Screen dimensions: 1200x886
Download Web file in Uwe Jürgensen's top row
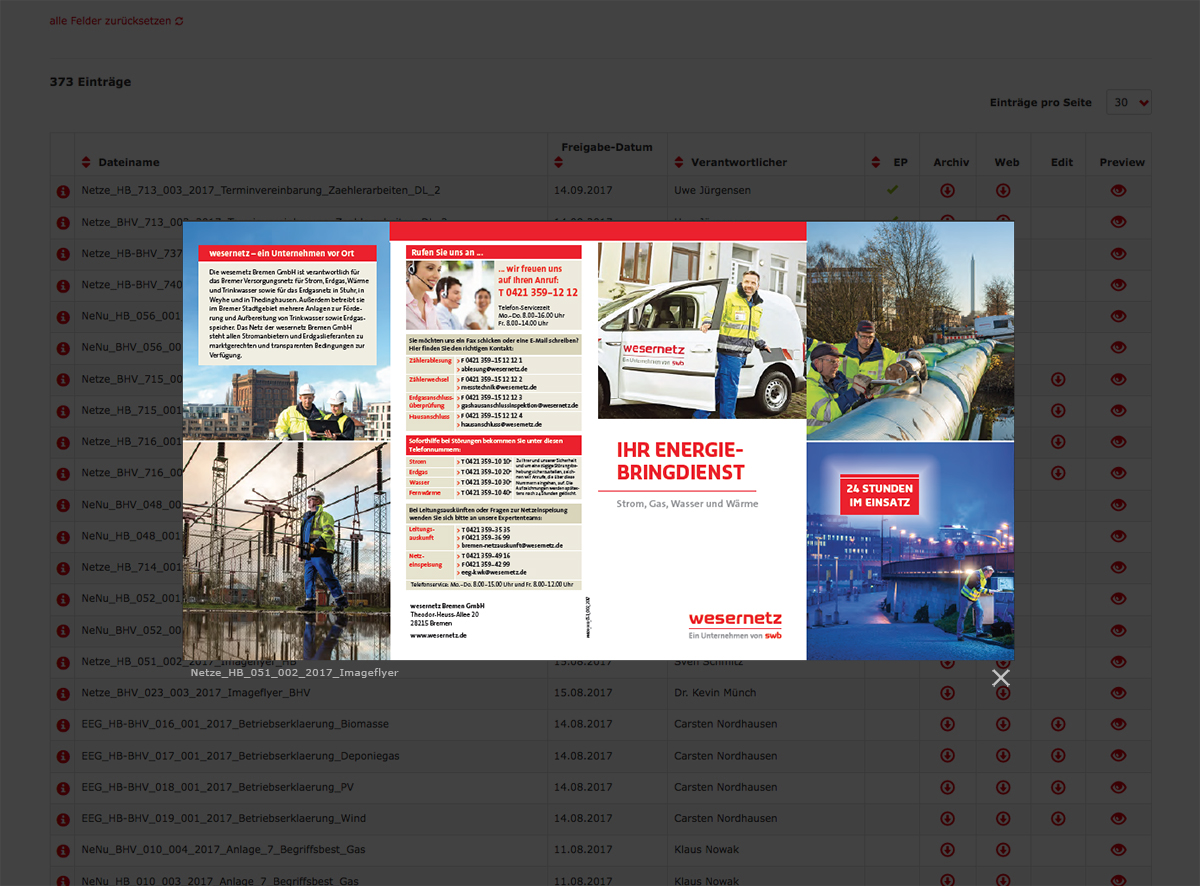(x=1003, y=191)
